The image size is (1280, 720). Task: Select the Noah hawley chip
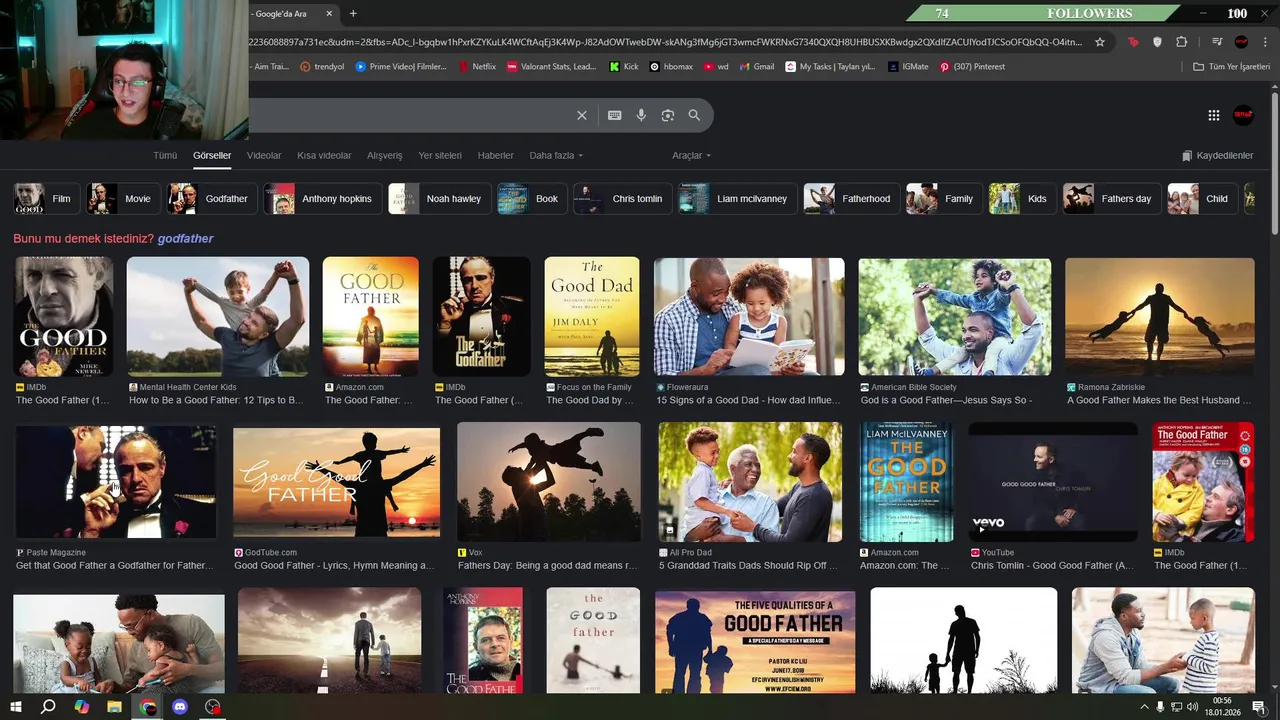[x=439, y=199]
